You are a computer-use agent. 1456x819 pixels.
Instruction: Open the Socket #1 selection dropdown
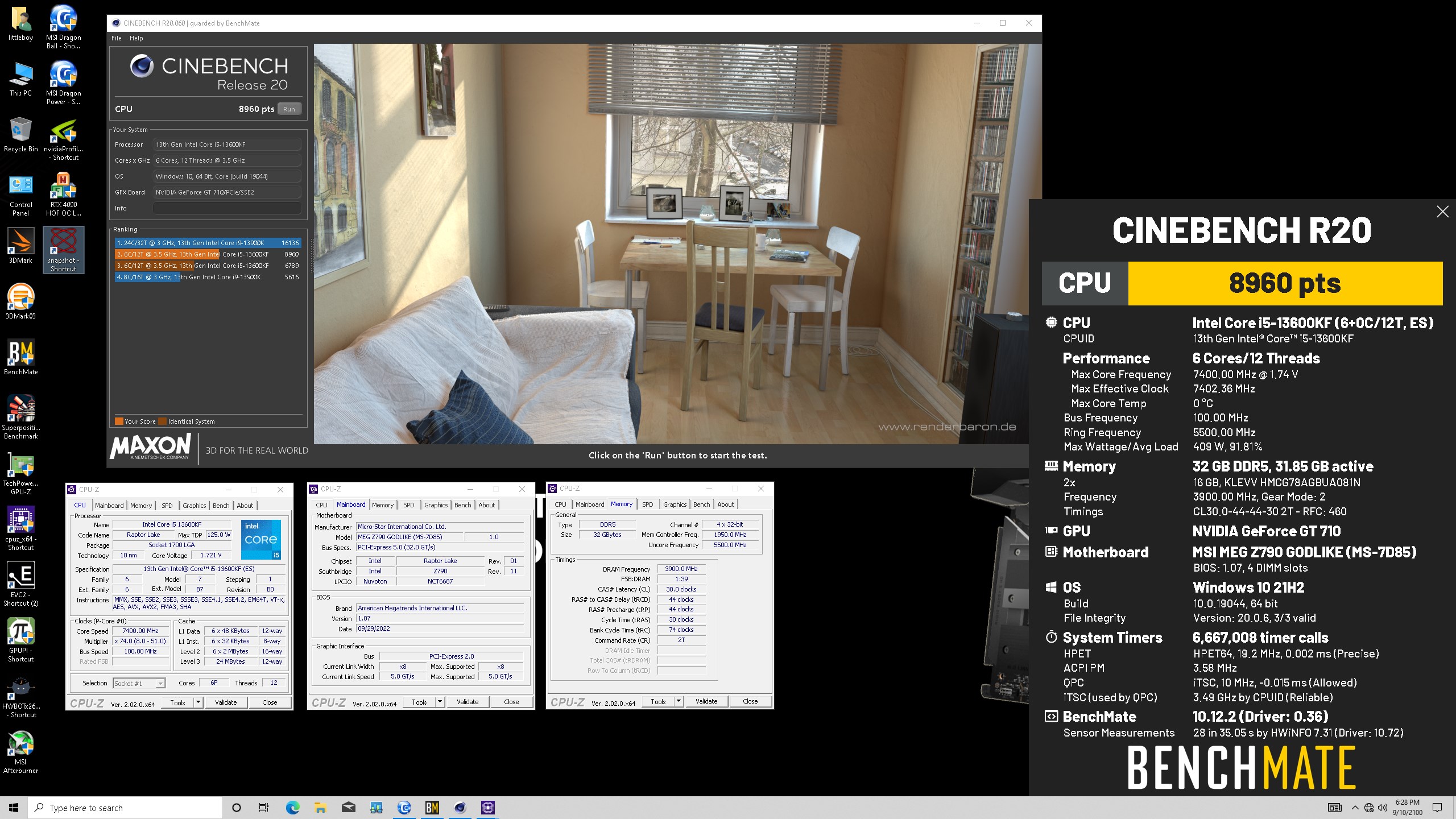pos(139,683)
